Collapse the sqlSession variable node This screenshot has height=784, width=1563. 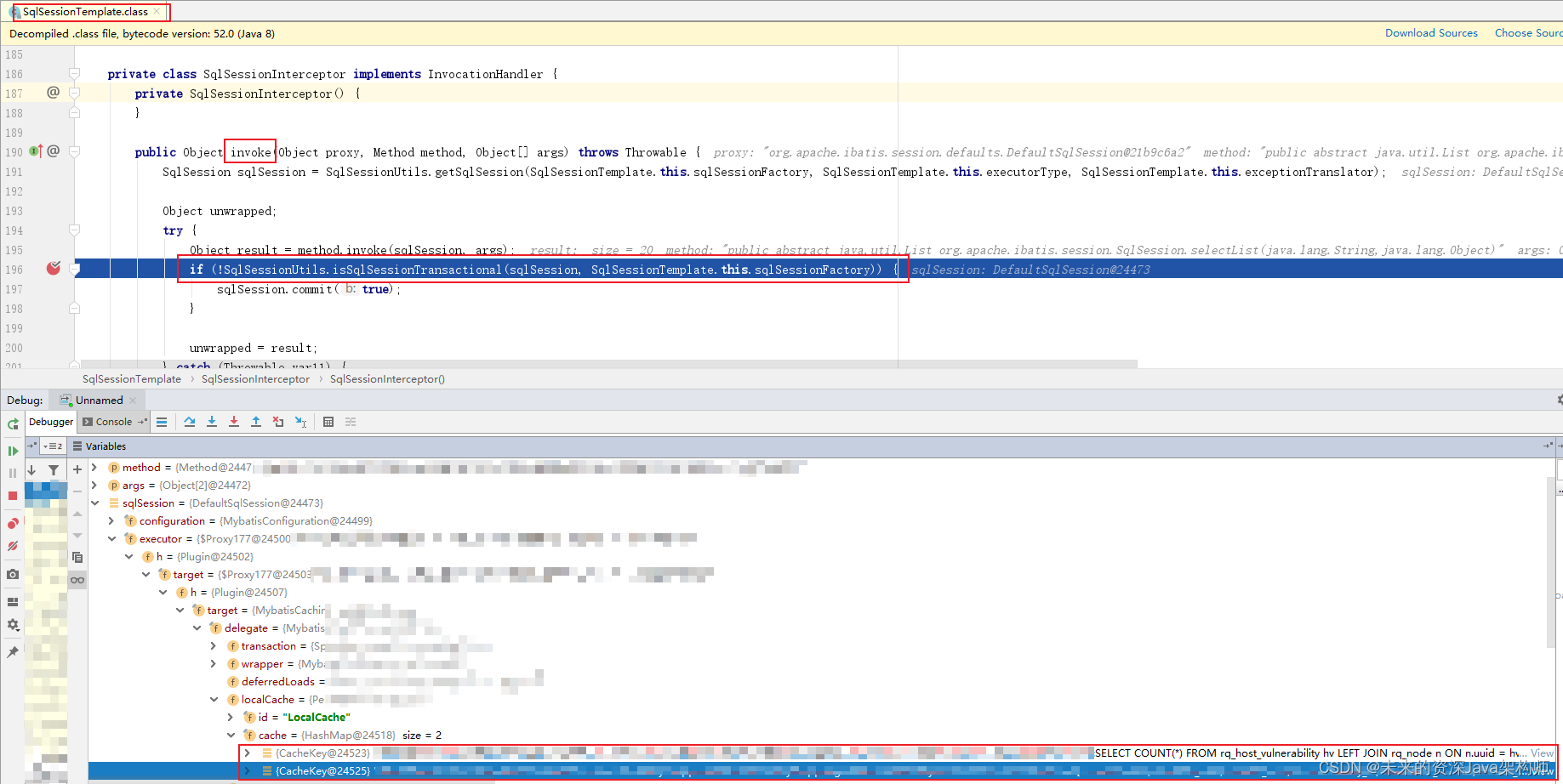point(95,503)
